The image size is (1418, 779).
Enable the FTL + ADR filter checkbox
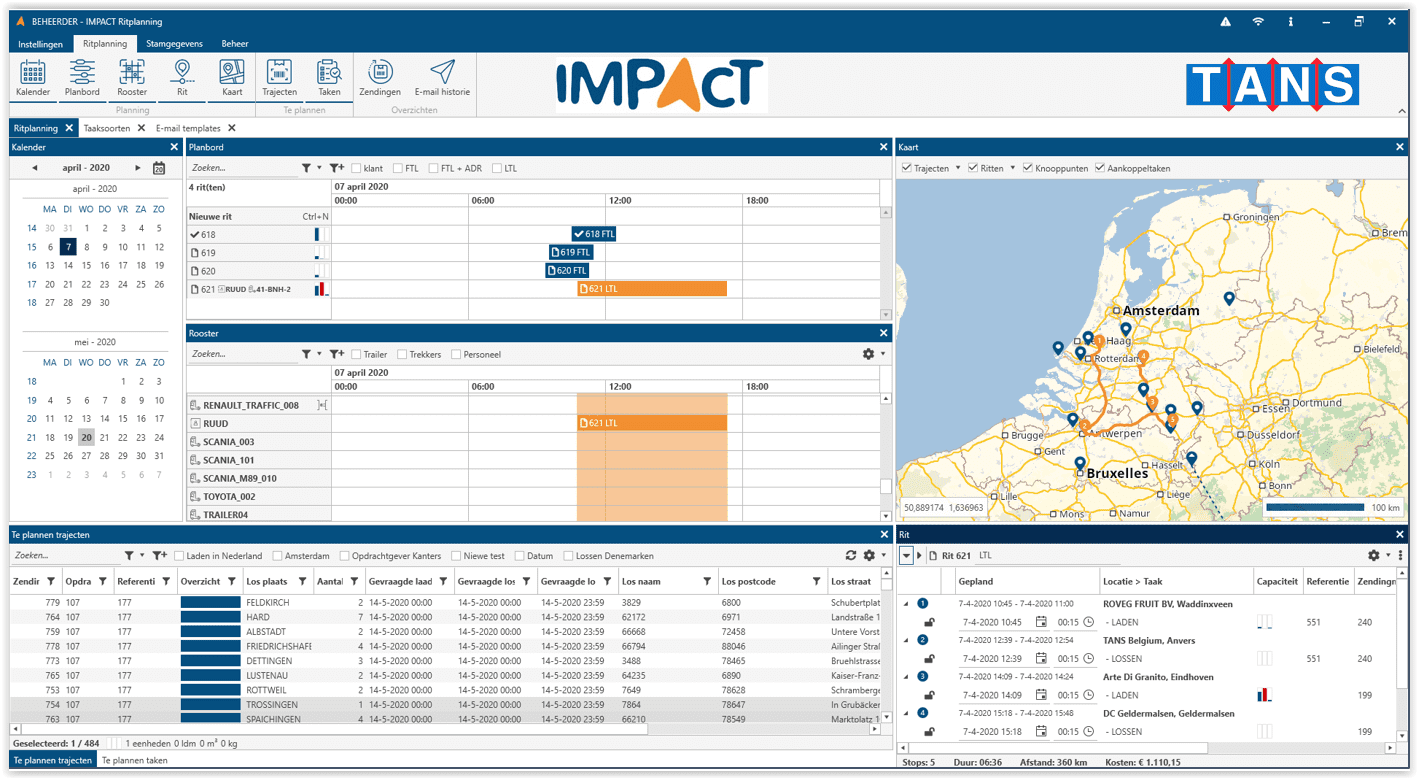point(434,169)
